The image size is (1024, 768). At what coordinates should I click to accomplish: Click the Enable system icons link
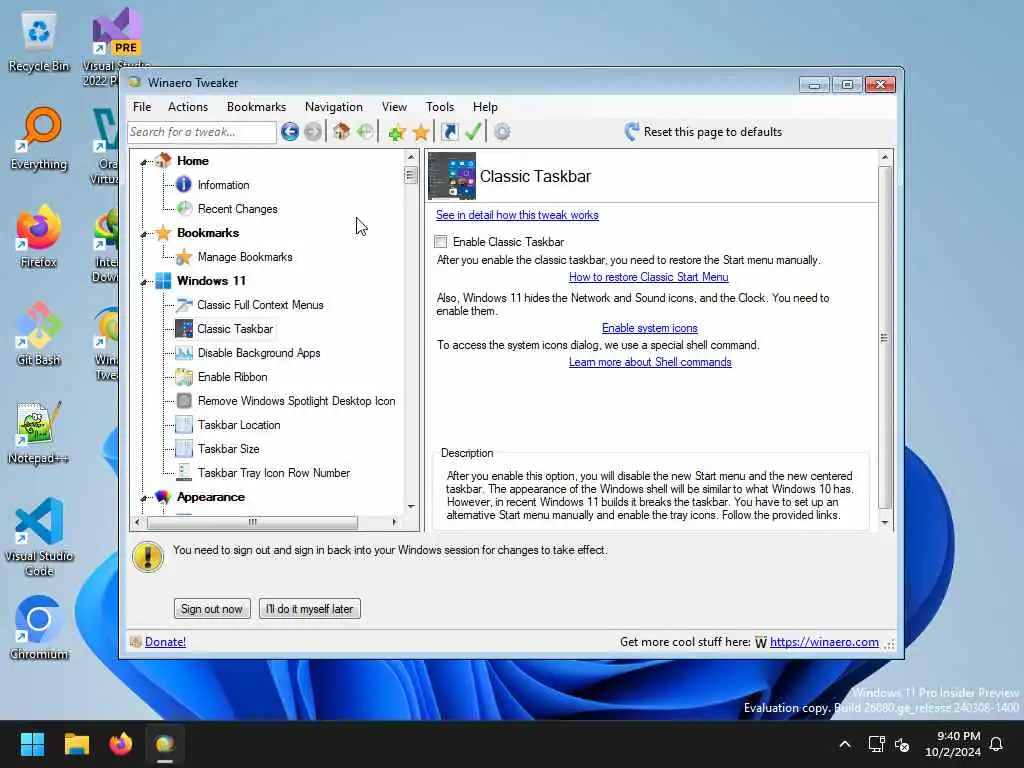pyautogui.click(x=649, y=328)
